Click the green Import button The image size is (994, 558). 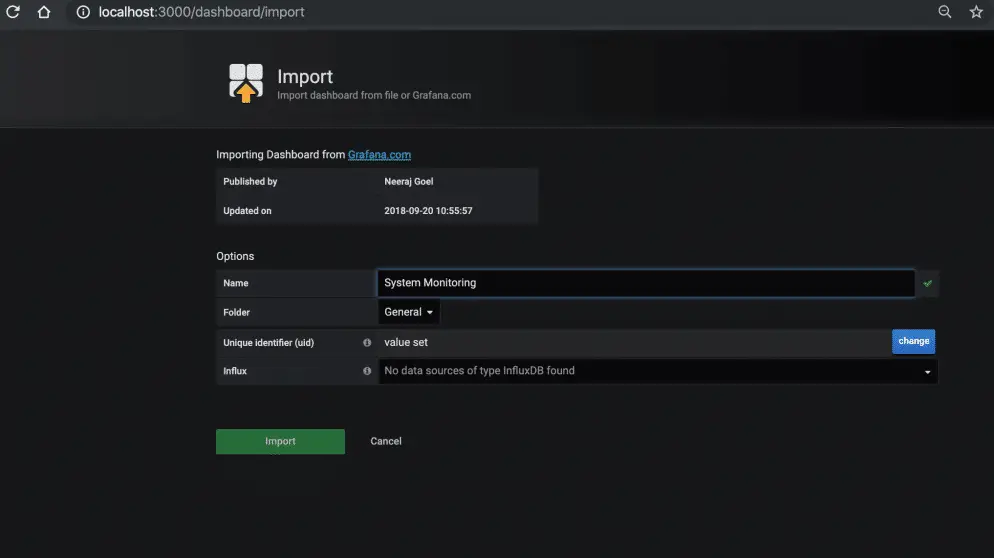tap(280, 441)
